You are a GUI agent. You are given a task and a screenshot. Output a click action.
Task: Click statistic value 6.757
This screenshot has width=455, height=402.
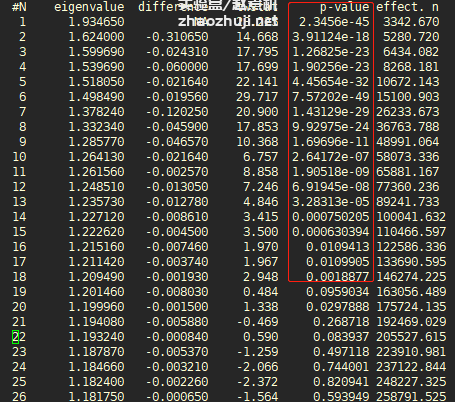(261, 157)
